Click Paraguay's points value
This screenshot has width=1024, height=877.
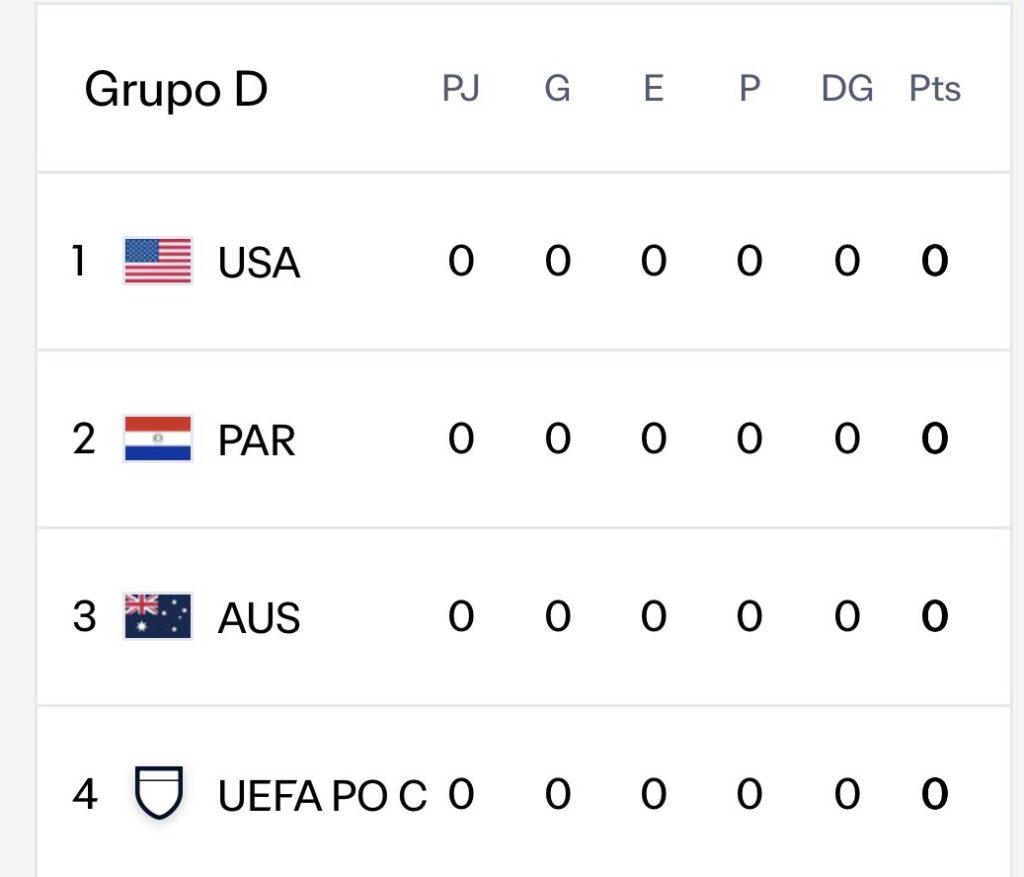[x=934, y=439]
